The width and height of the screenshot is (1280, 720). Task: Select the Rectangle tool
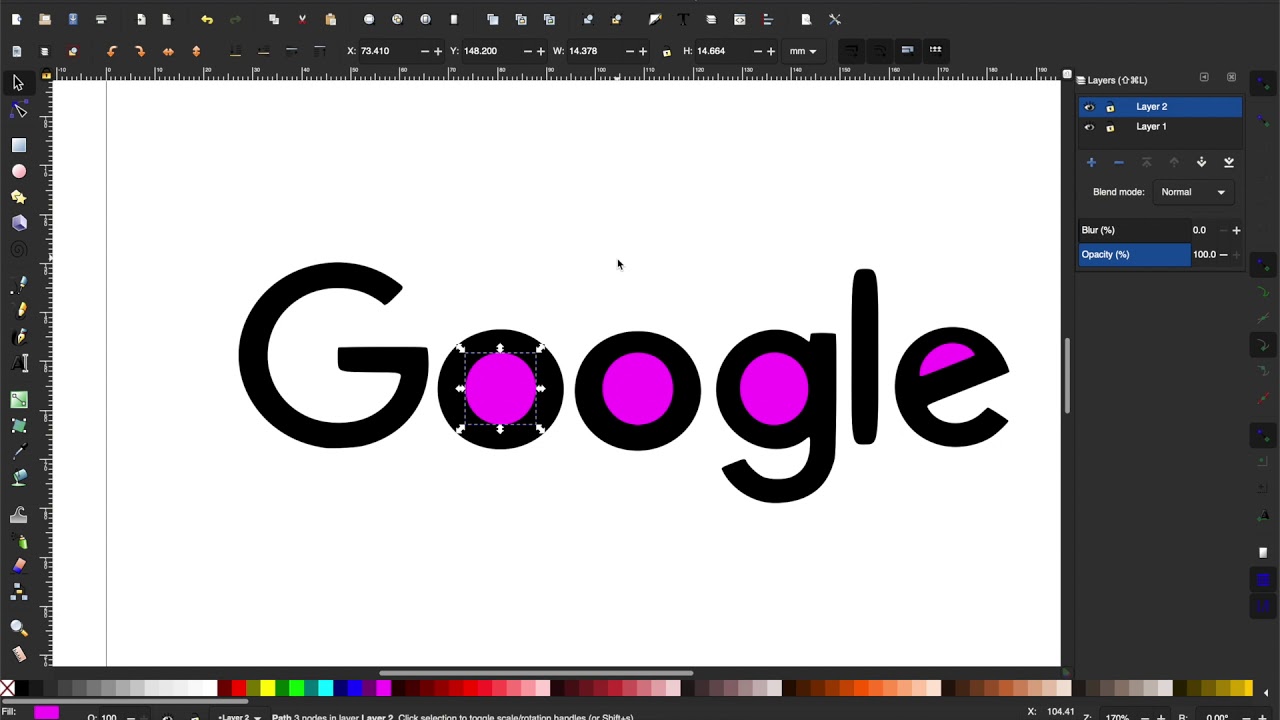pos(18,145)
